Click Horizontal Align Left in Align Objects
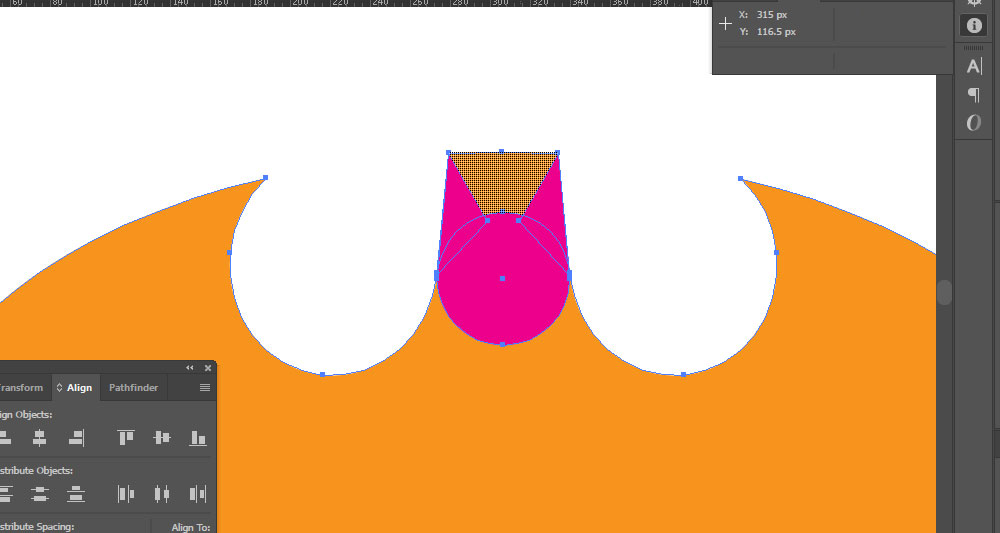1000x533 pixels. pyautogui.click(x=5, y=438)
